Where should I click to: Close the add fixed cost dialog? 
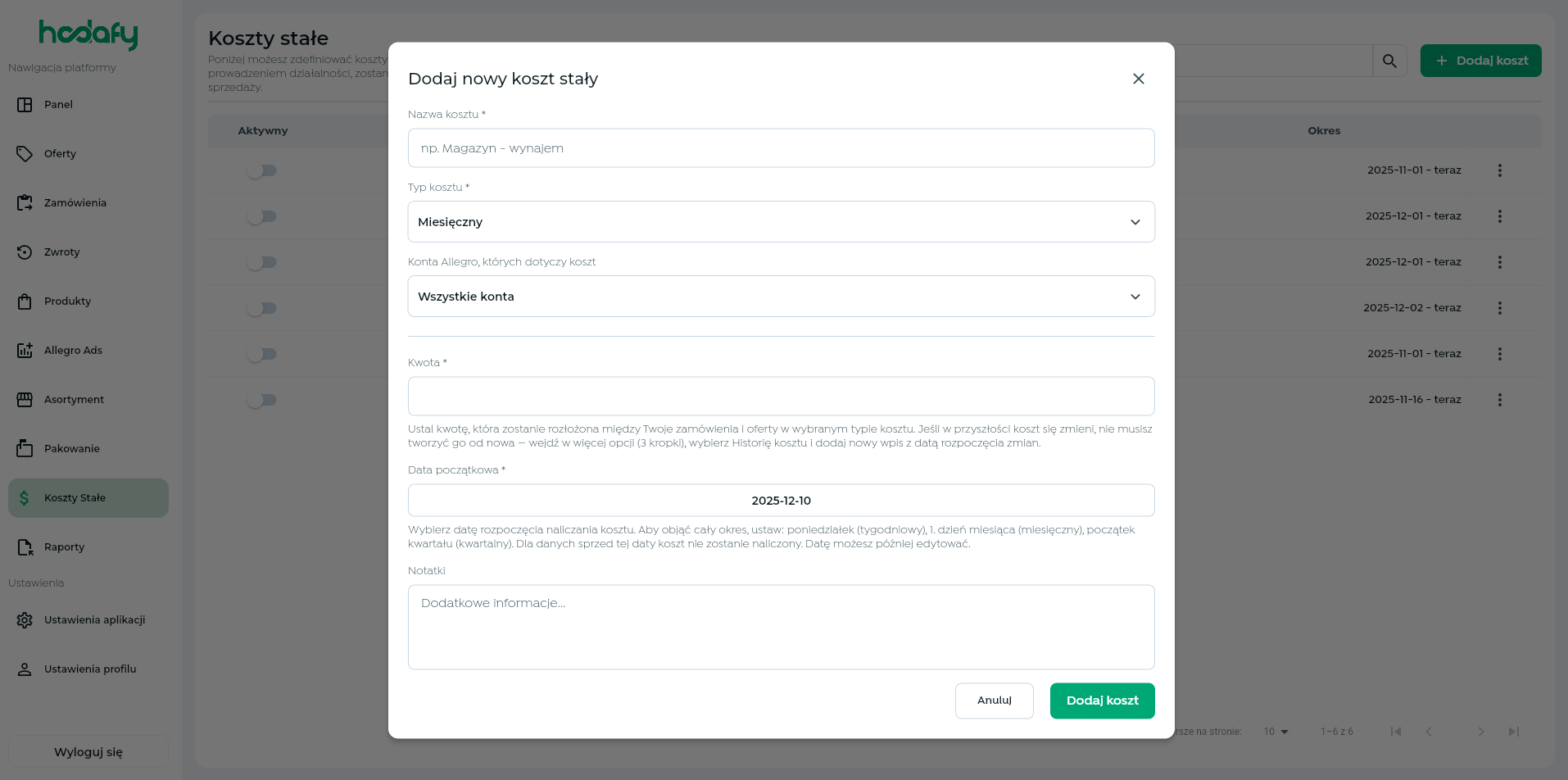1138,79
